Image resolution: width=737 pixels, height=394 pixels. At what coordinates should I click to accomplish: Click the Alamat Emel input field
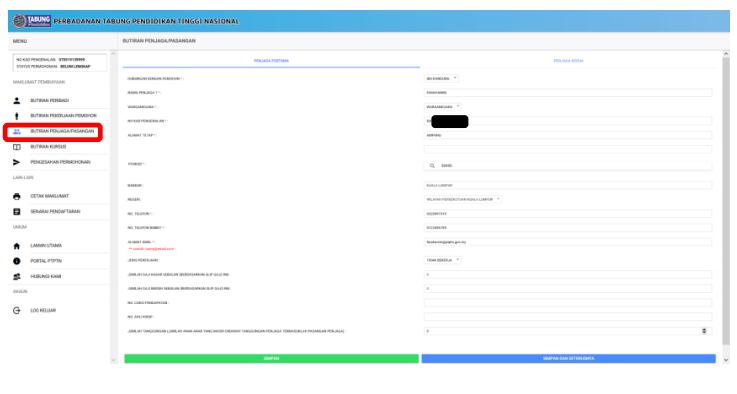(x=568, y=242)
